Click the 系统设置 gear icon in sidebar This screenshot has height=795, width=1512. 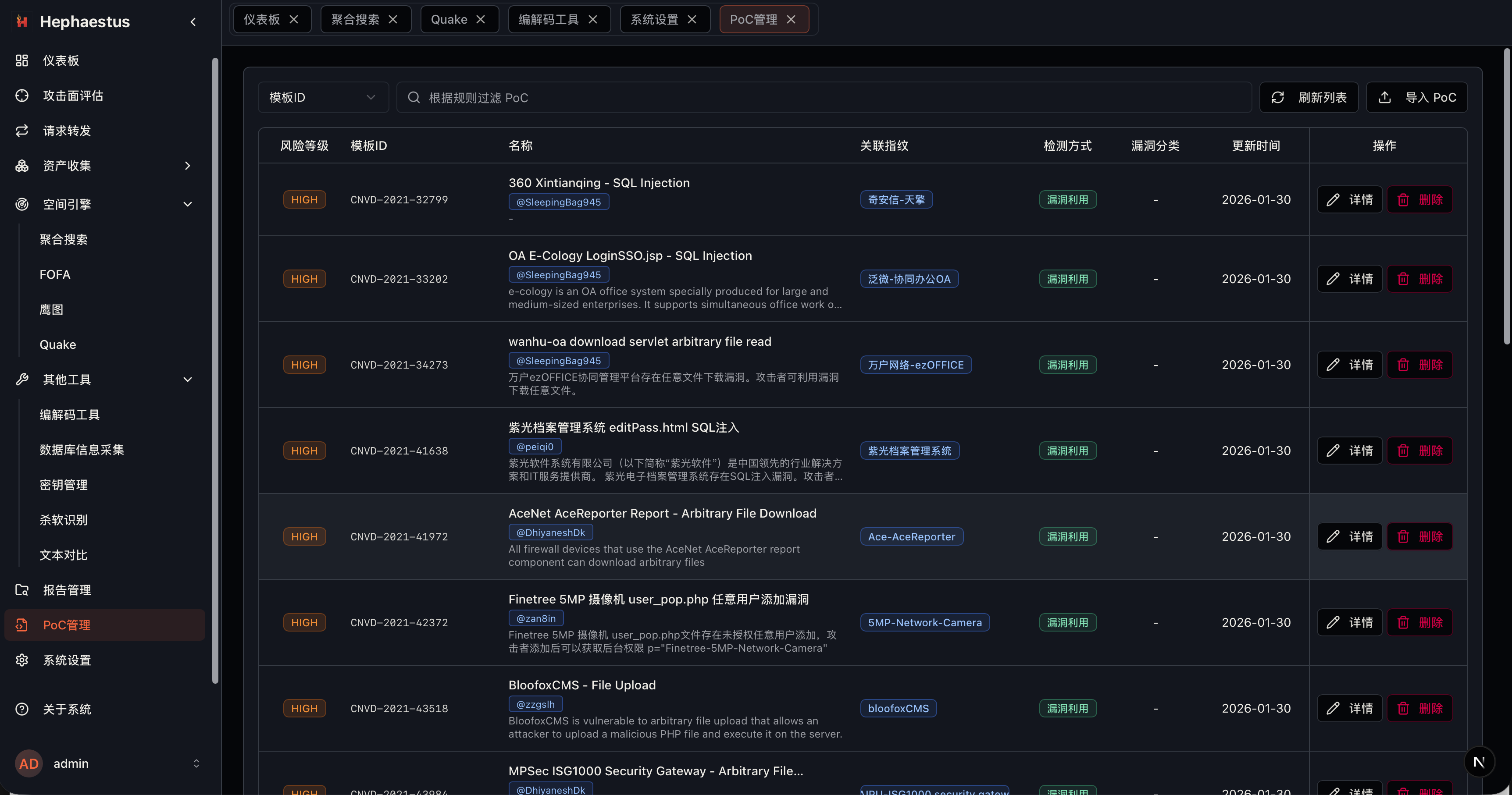[x=22, y=660]
